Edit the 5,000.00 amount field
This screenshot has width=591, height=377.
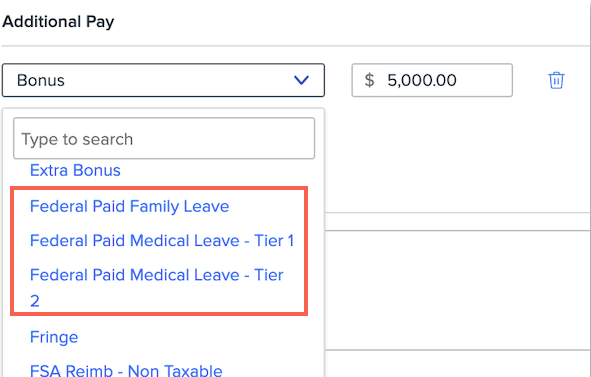tap(432, 80)
